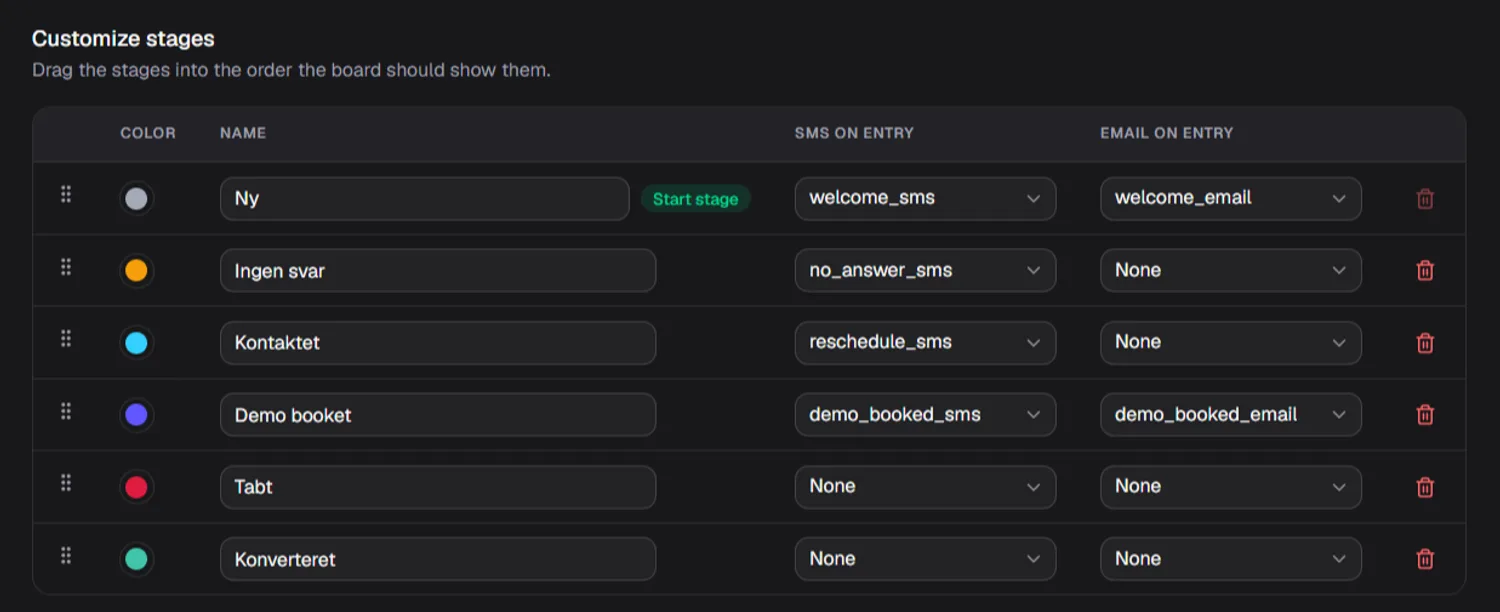The height and width of the screenshot is (612, 1500).
Task: Click the delete trash icon for Ny stage
Action: pyautogui.click(x=1425, y=199)
